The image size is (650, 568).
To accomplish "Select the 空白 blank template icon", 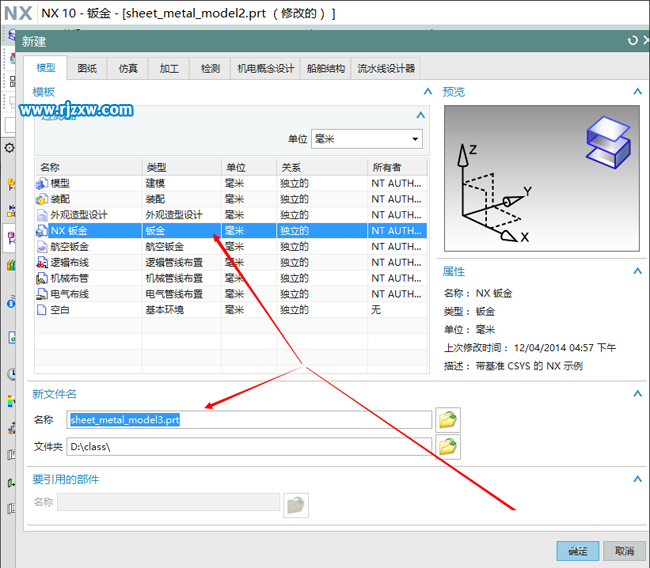I will click(x=41, y=310).
